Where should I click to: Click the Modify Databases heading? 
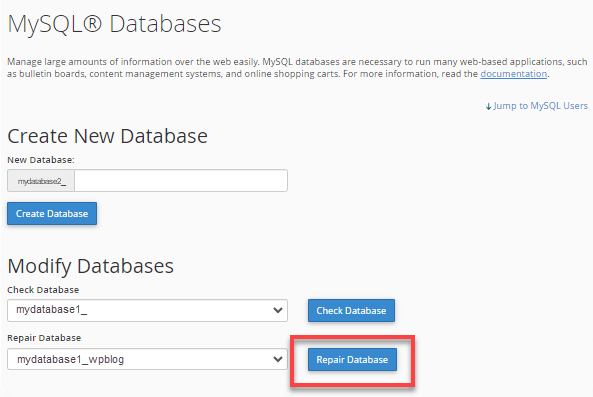point(90,266)
